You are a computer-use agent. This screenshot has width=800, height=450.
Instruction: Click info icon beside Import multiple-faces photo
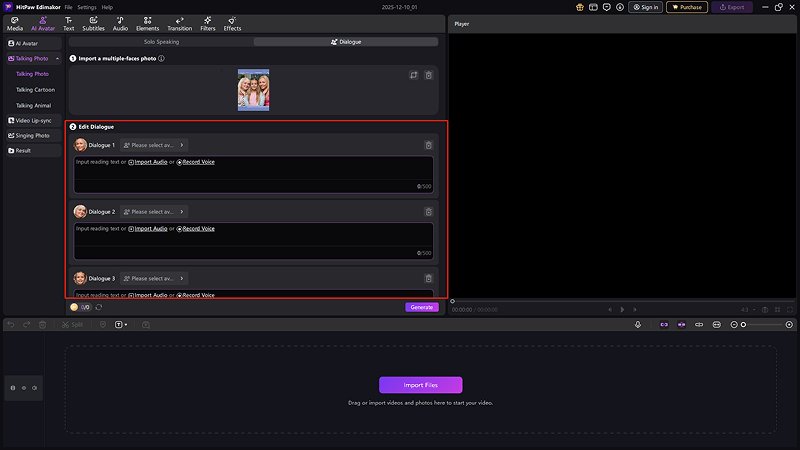click(162, 59)
